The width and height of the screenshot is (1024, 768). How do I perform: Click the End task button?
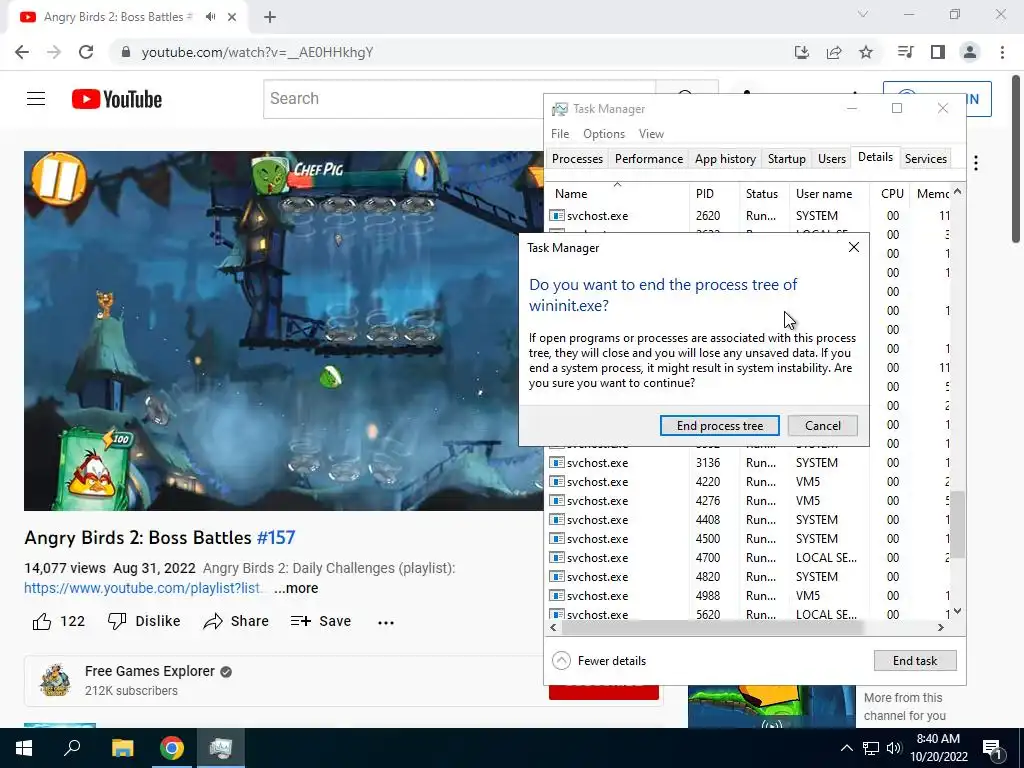point(915,661)
